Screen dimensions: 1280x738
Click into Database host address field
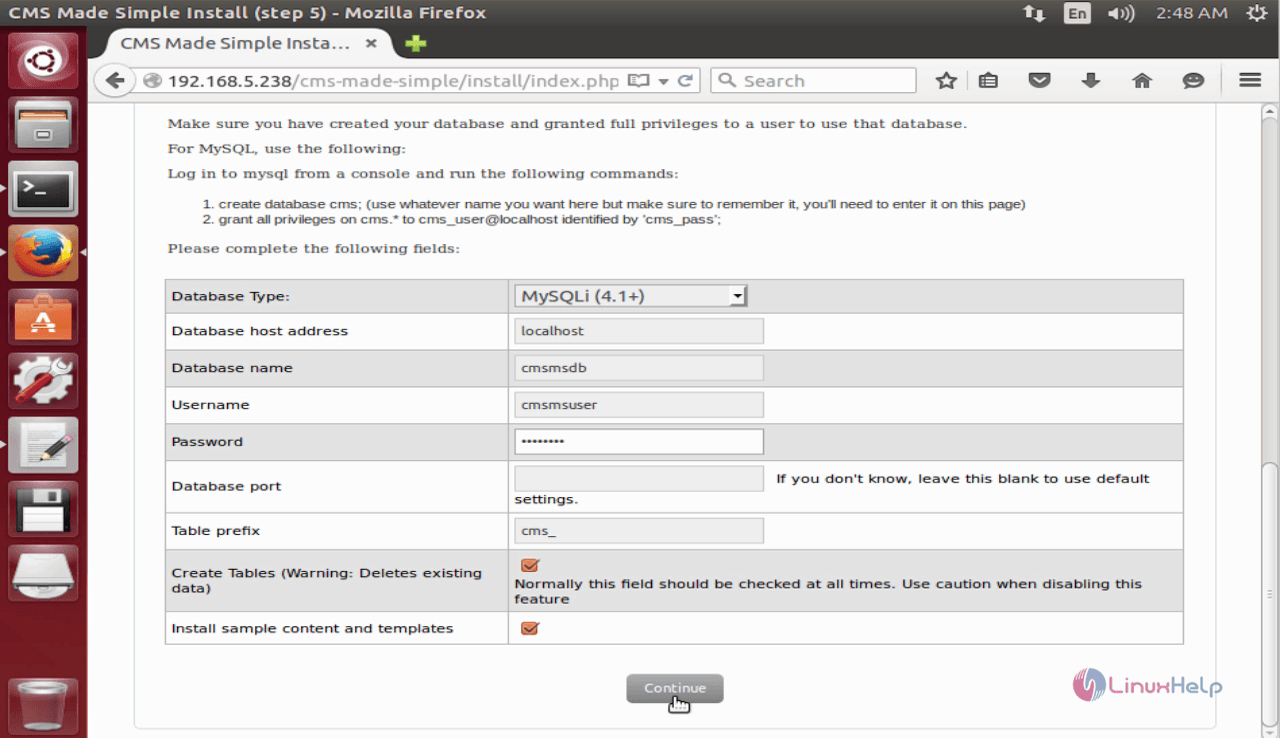click(639, 331)
